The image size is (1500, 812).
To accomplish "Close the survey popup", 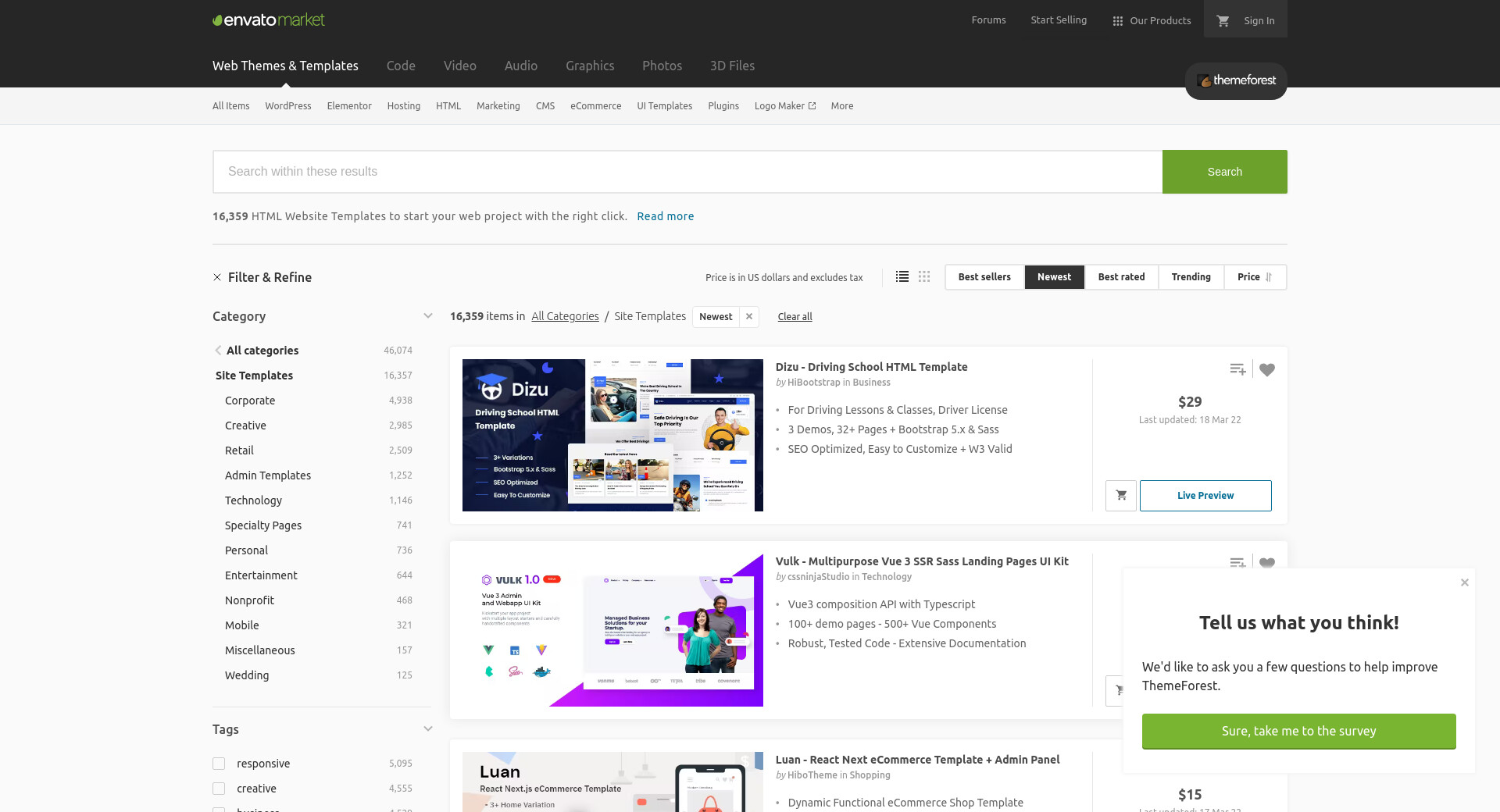I will point(1465,582).
